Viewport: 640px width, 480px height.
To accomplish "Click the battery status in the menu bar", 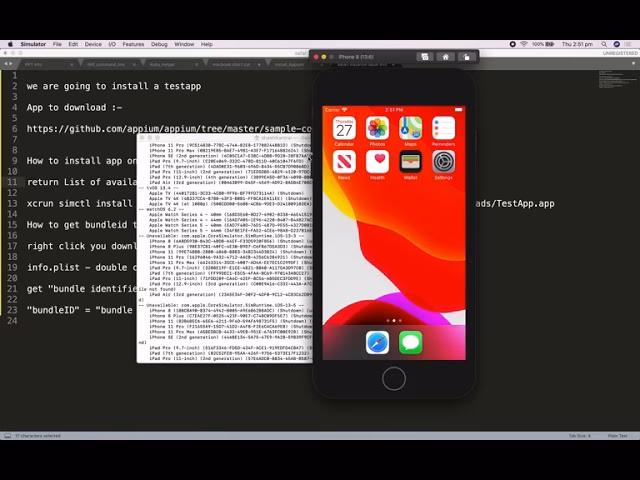I will [x=543, y=44].
